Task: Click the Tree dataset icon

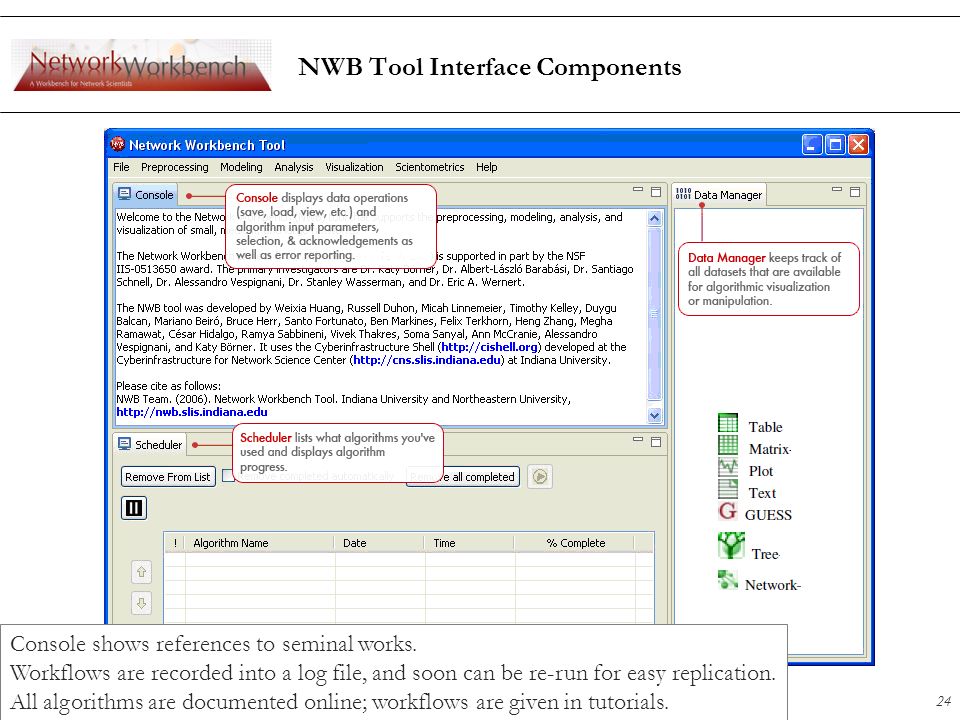Action: click(731, 545)
